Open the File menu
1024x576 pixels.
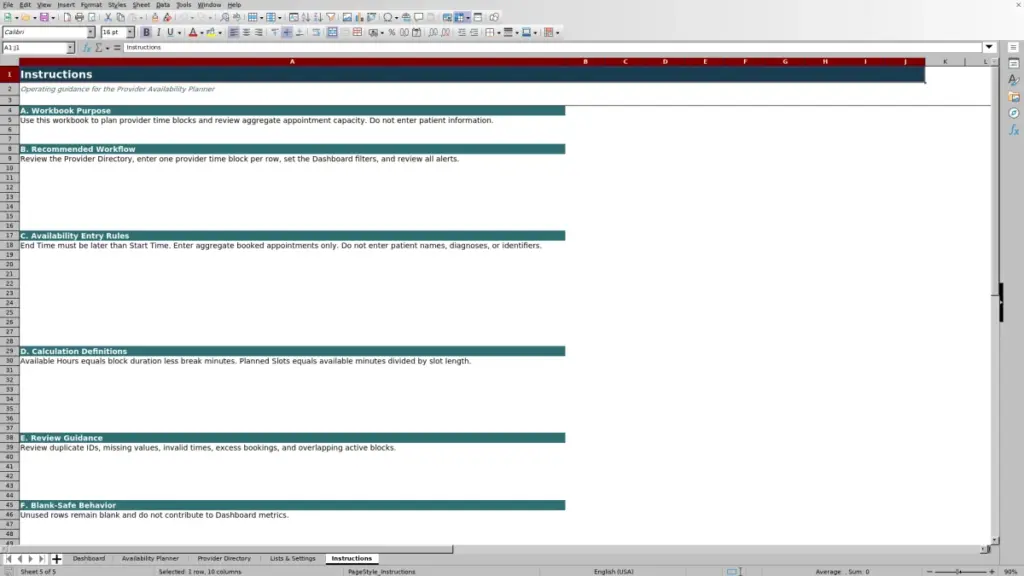pyautogui.click(x=8, y=5)
